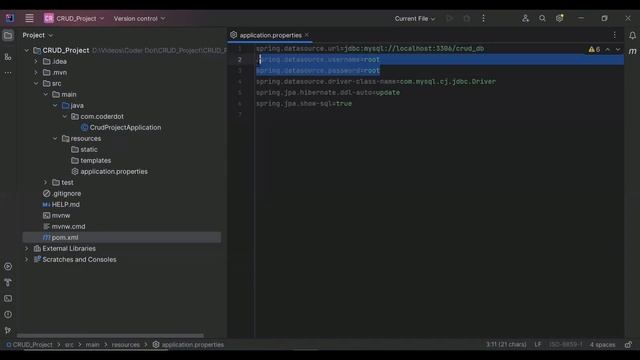Open Version control dropdown
This screenshot has width=640, height=360.
pos(140,18)
